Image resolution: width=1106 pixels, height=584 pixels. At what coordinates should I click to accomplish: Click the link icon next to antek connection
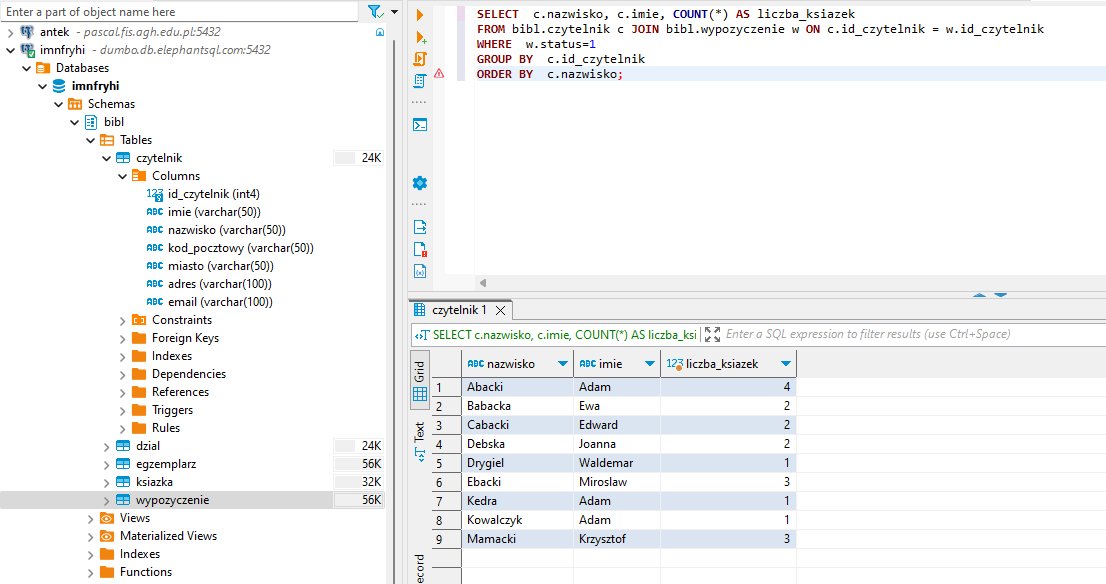(x=380, y=32)
